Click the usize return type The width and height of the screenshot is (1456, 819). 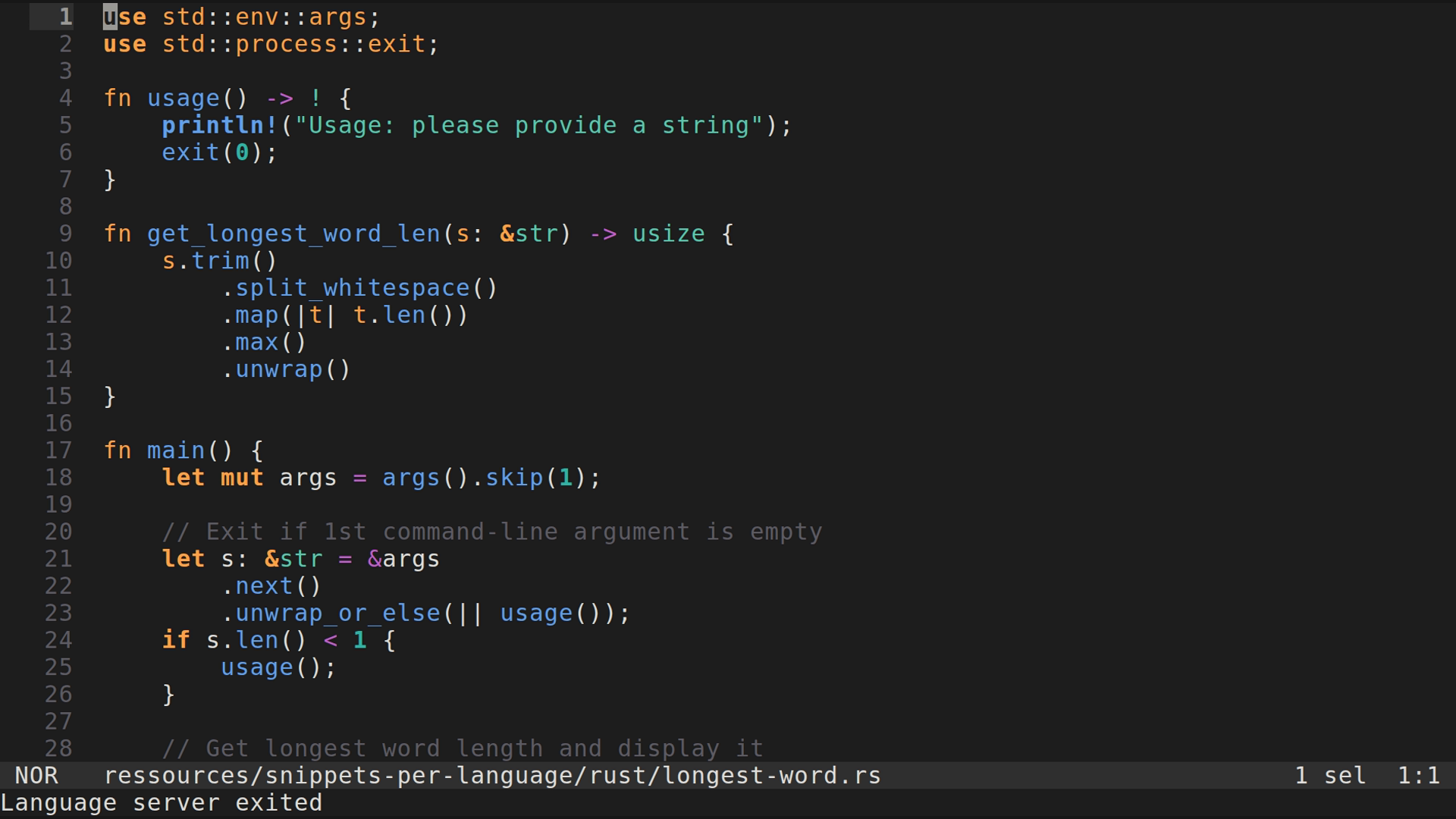pos(668,234)
